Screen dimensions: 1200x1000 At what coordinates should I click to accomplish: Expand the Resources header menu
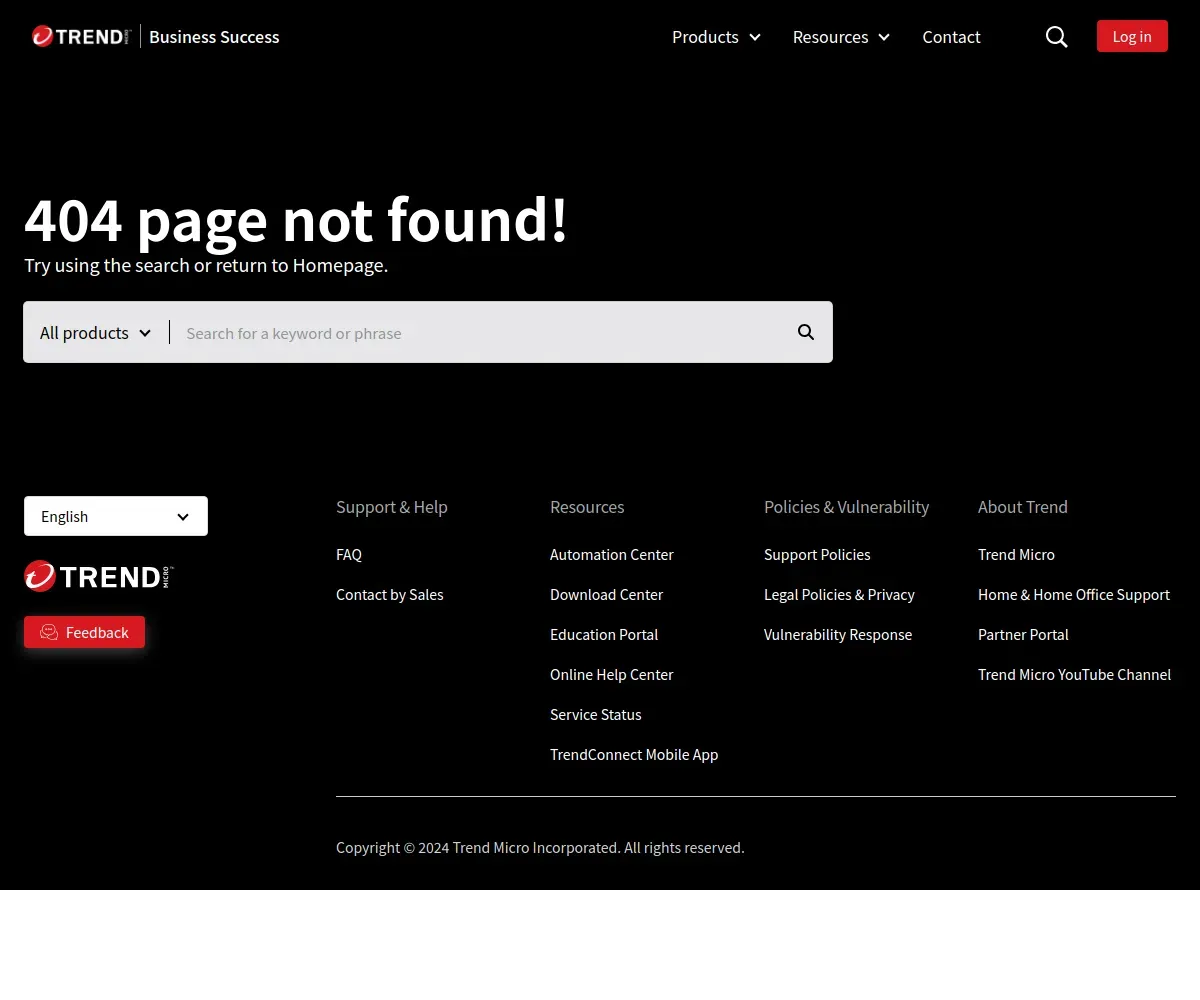tap(841, 37)
